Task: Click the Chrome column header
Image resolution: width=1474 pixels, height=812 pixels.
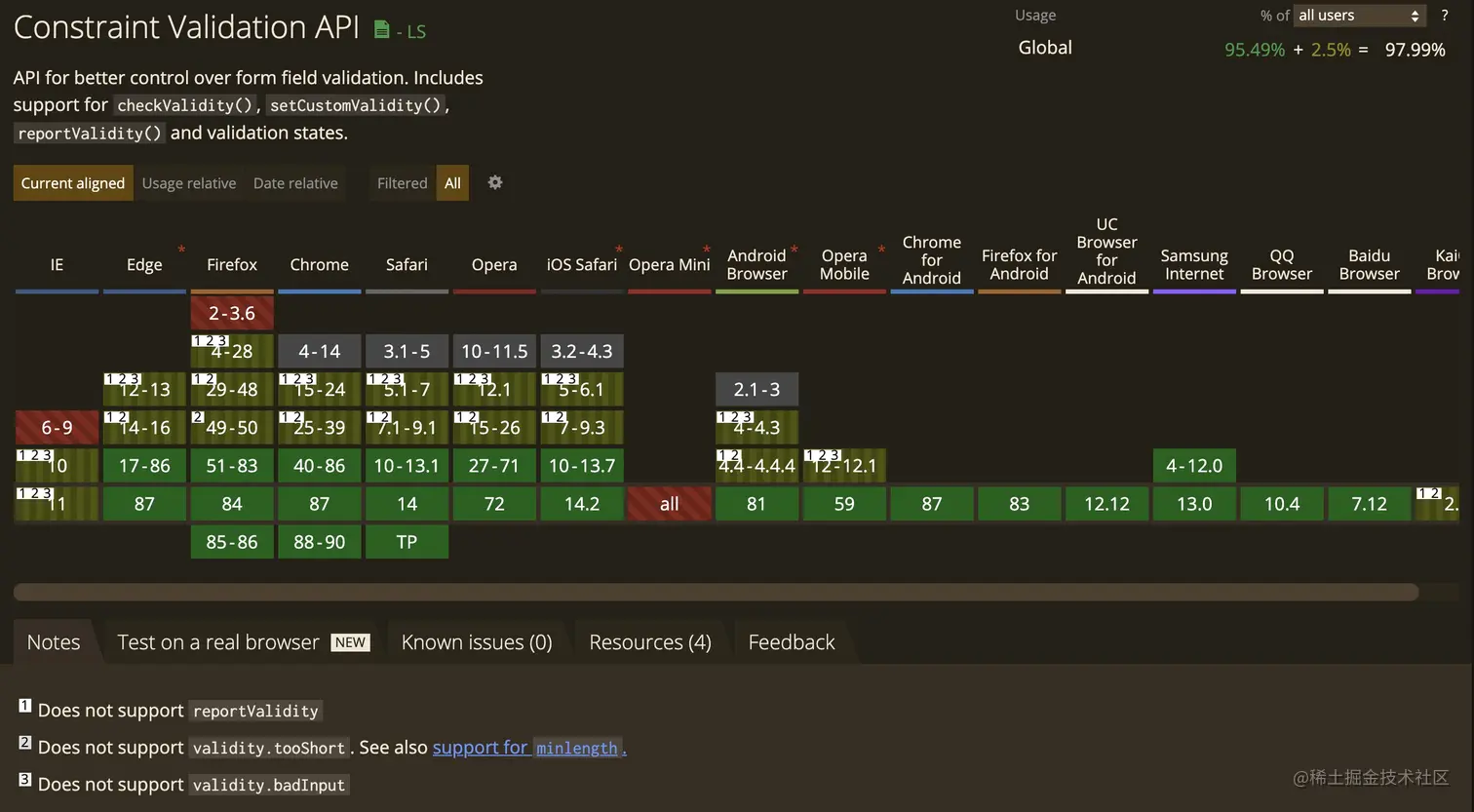Action: (x=319, y=264)
